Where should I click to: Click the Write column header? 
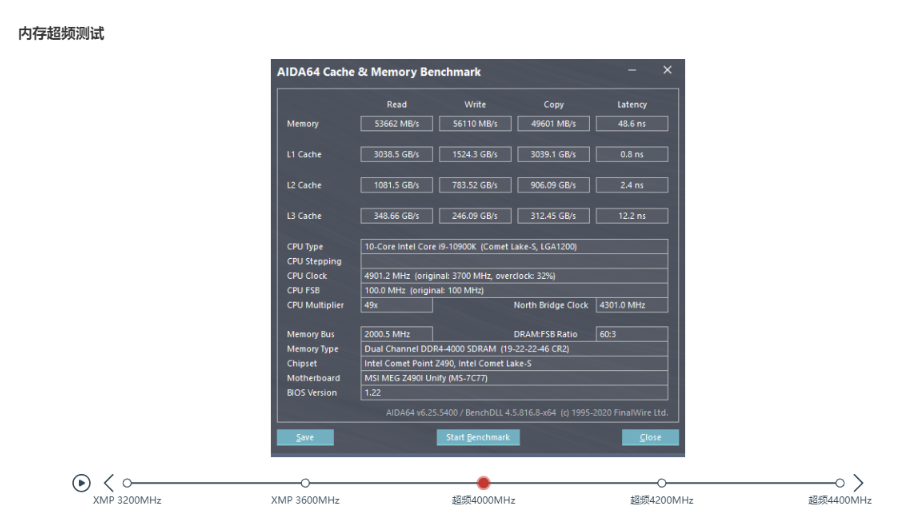pos(475,105)
